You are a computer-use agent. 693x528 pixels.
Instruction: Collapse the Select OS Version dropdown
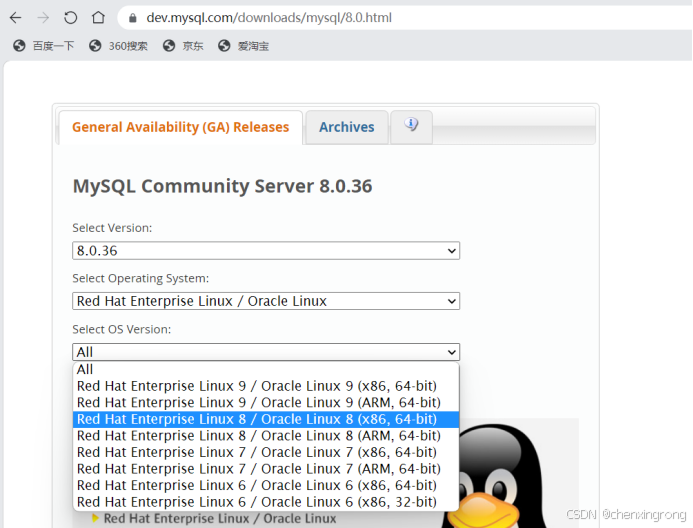[266, 352]
